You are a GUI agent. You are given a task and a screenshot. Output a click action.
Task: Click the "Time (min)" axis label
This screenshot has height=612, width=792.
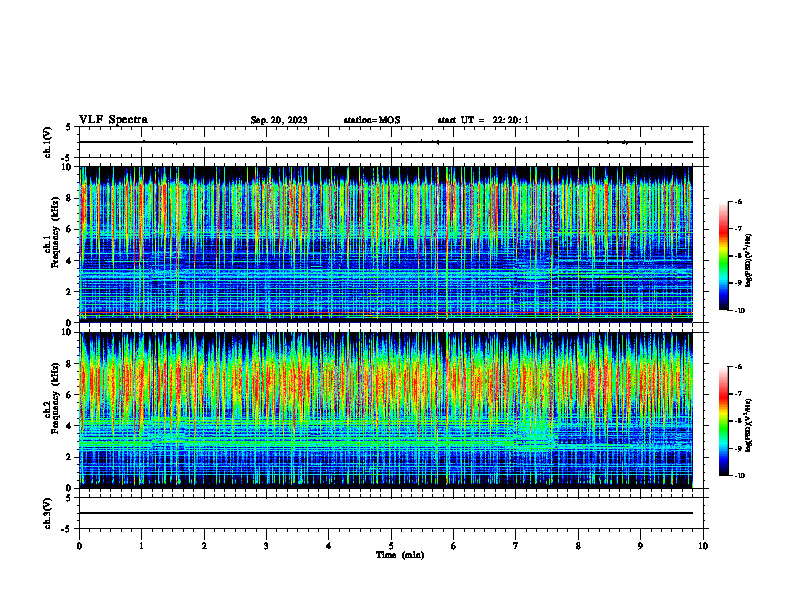click(400, 555)
